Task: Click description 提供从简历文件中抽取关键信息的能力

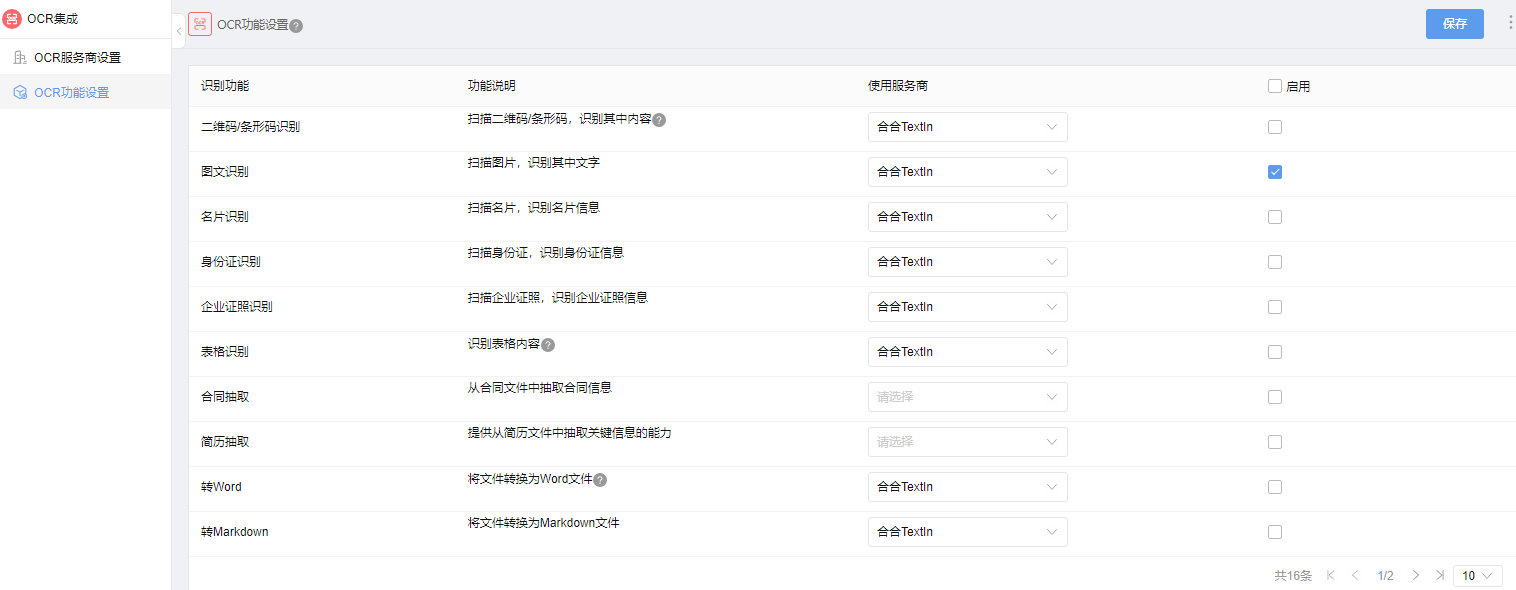Action: pyautogui.click(x=570, y=433)
